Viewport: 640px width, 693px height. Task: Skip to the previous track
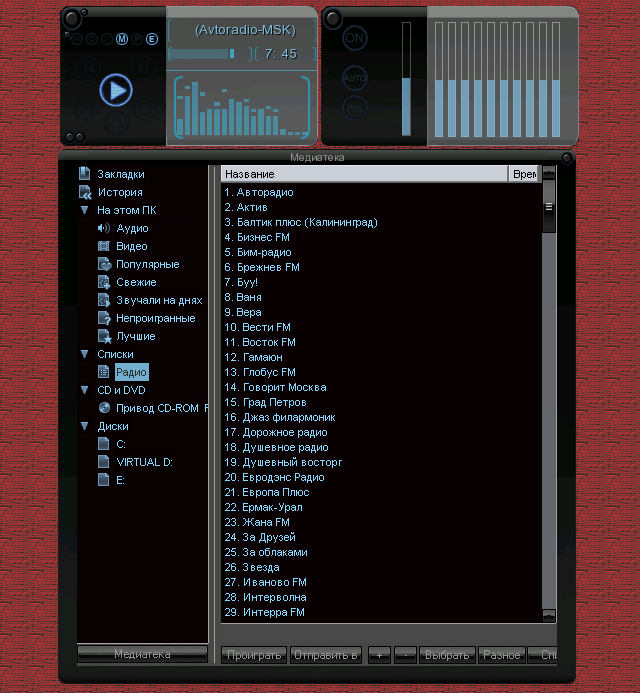(x=88, y=69)
